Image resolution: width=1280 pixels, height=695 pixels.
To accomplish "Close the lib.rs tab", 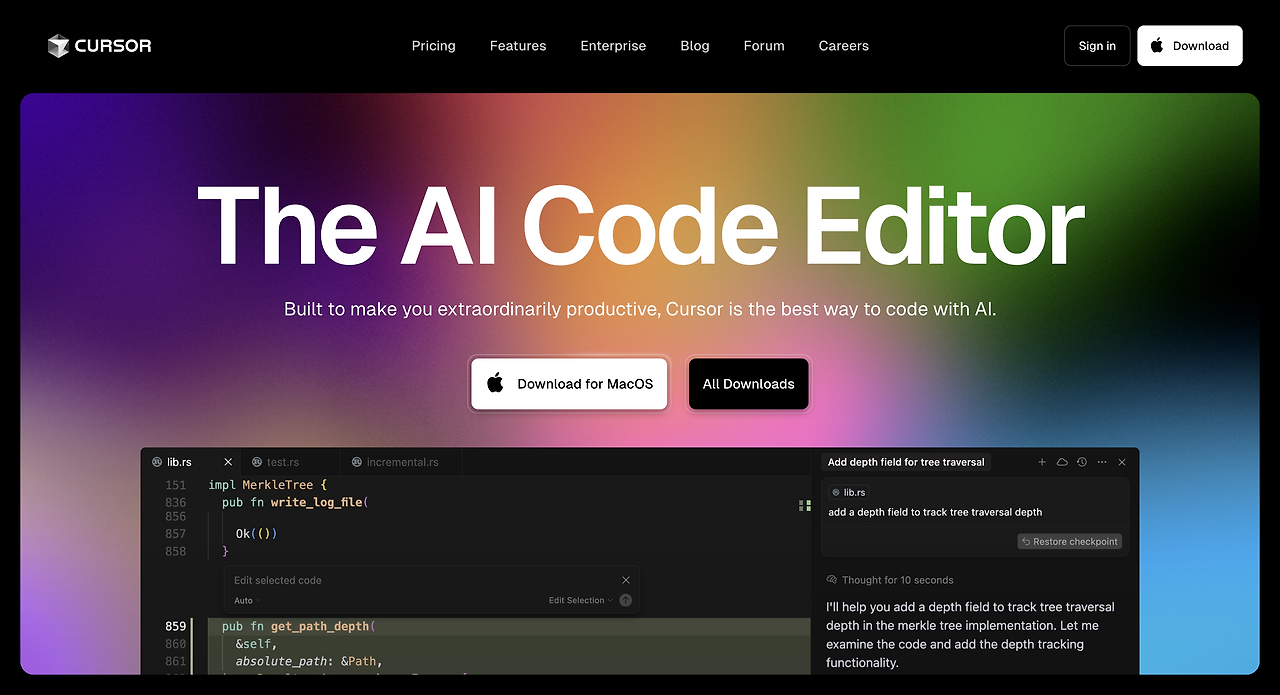I will point(228,462).
